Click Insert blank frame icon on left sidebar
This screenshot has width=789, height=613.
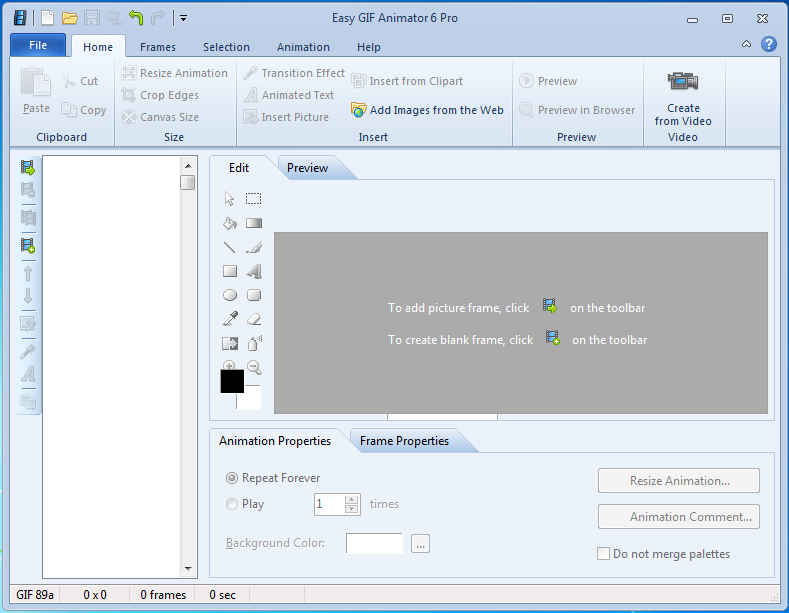[x=28, y=245]
